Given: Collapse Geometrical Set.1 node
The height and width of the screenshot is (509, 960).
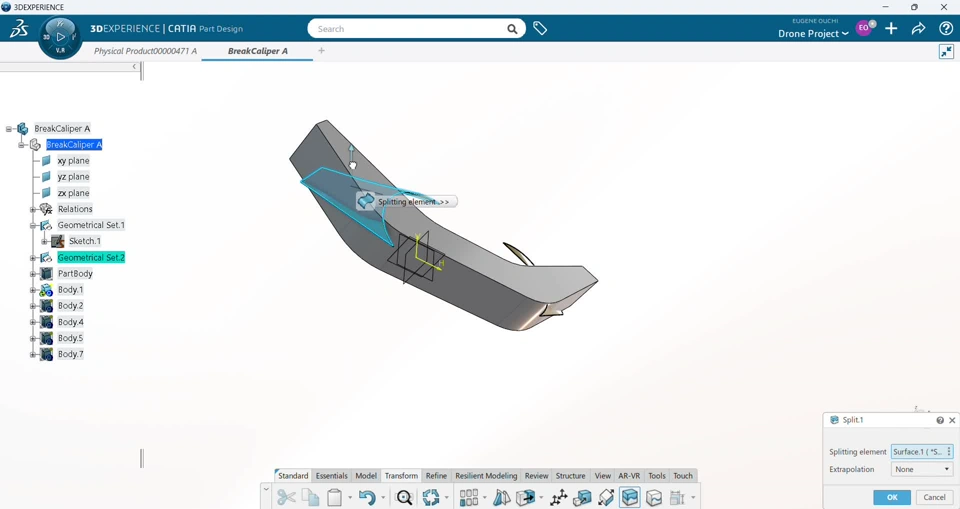Looking at the screenshot, I should pyautogui.click(x=33, y=225).
